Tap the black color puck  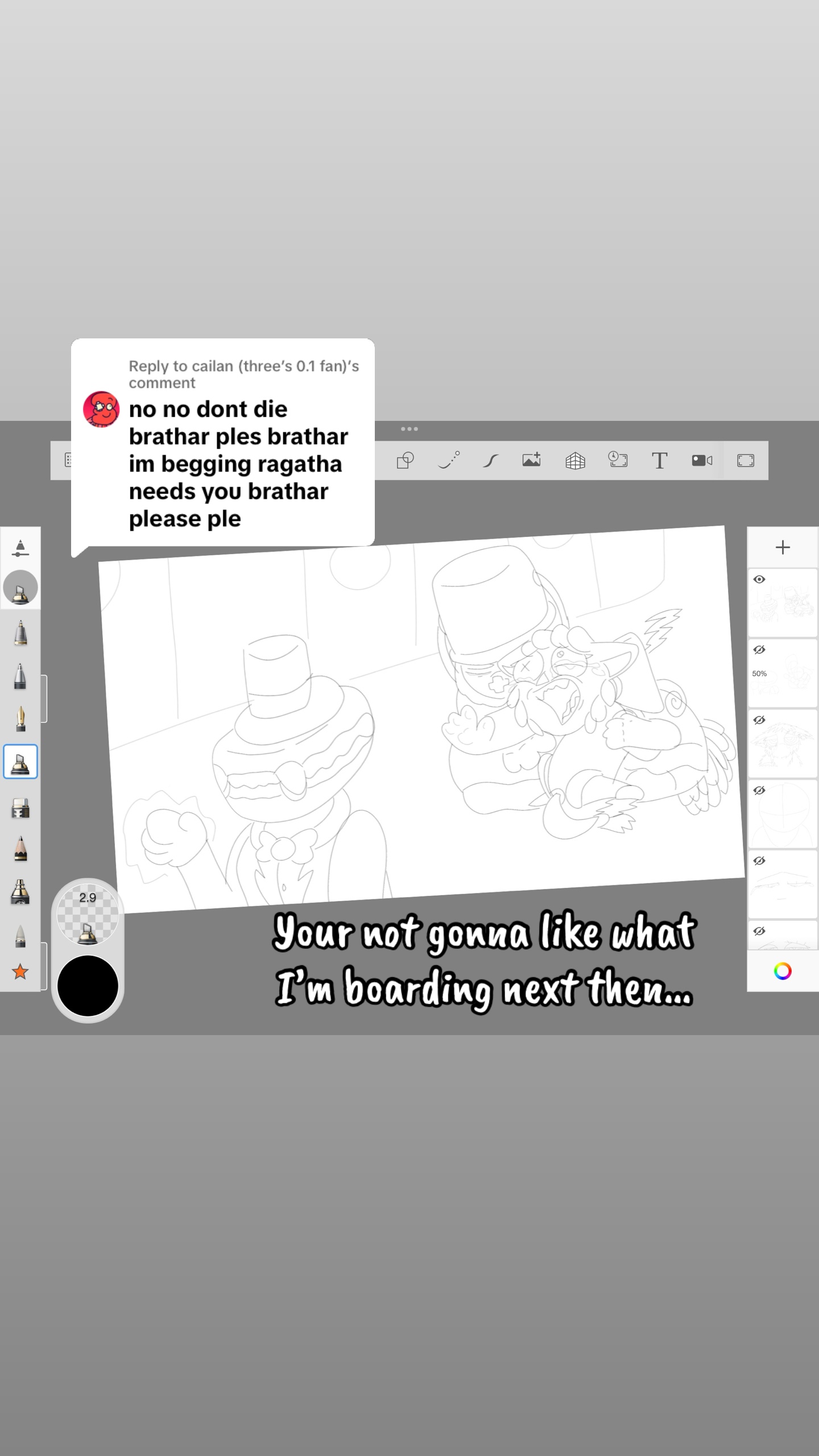pyautogui.click(x=88, y=986)
